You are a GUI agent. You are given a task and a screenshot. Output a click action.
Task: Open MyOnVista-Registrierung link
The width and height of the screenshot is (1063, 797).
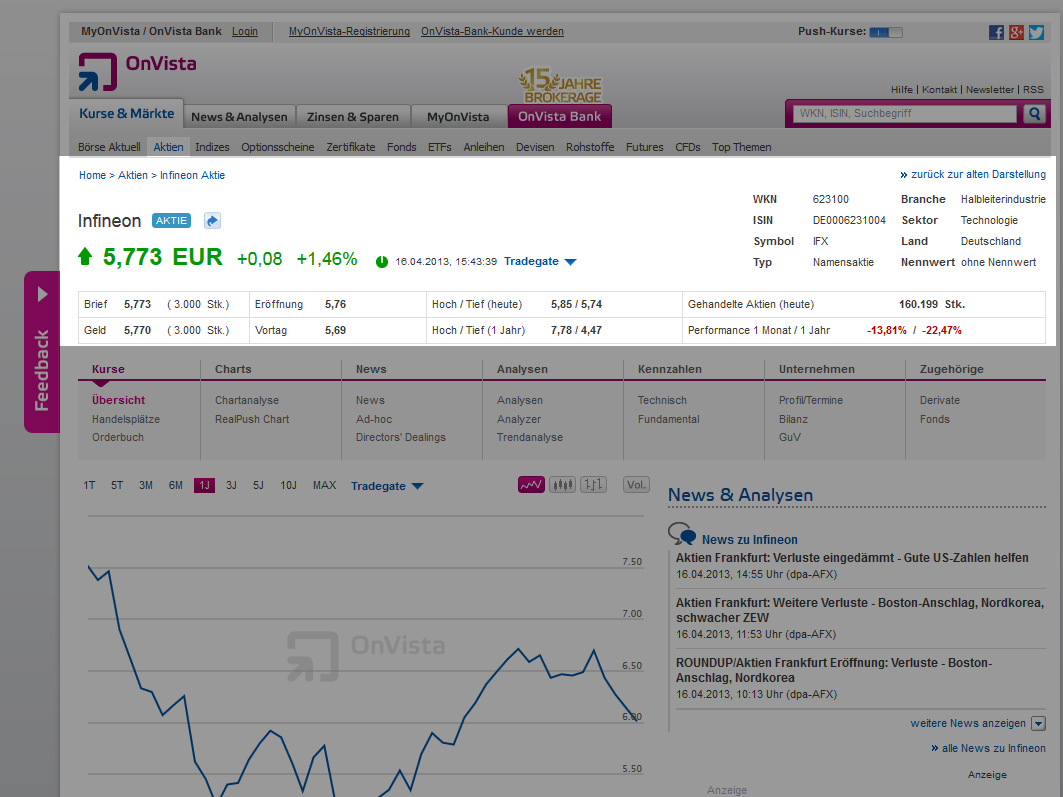pos(349,31)
